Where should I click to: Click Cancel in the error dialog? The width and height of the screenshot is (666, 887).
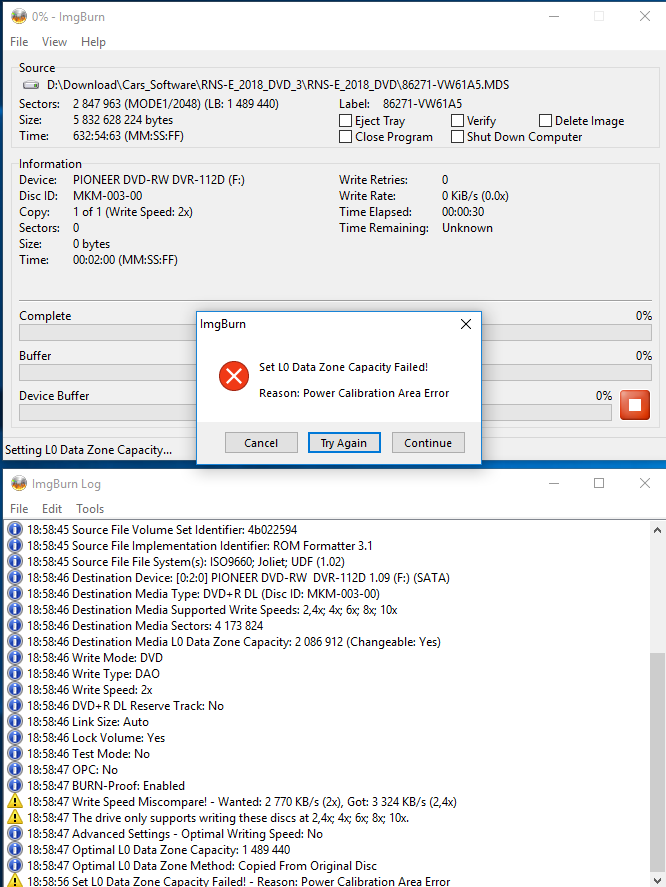click(x=261, y=443)
